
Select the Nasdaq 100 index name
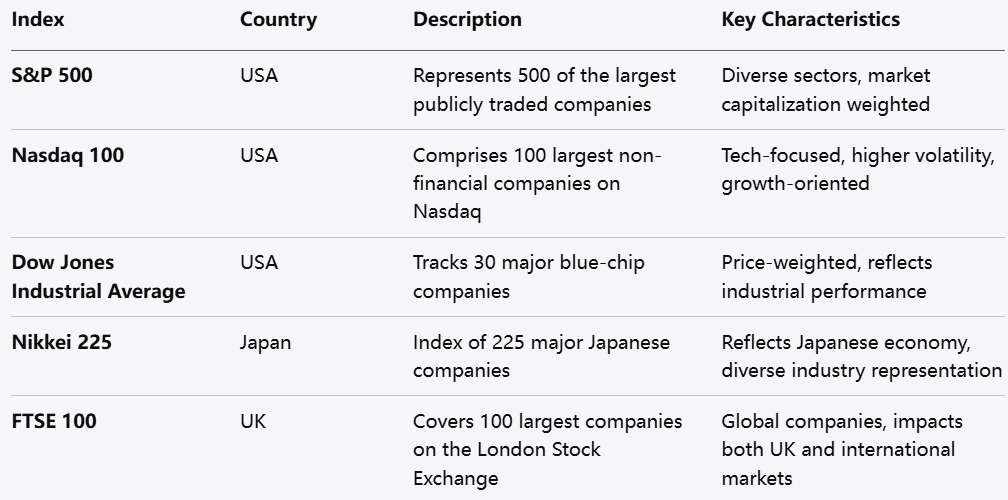(68, 156)
